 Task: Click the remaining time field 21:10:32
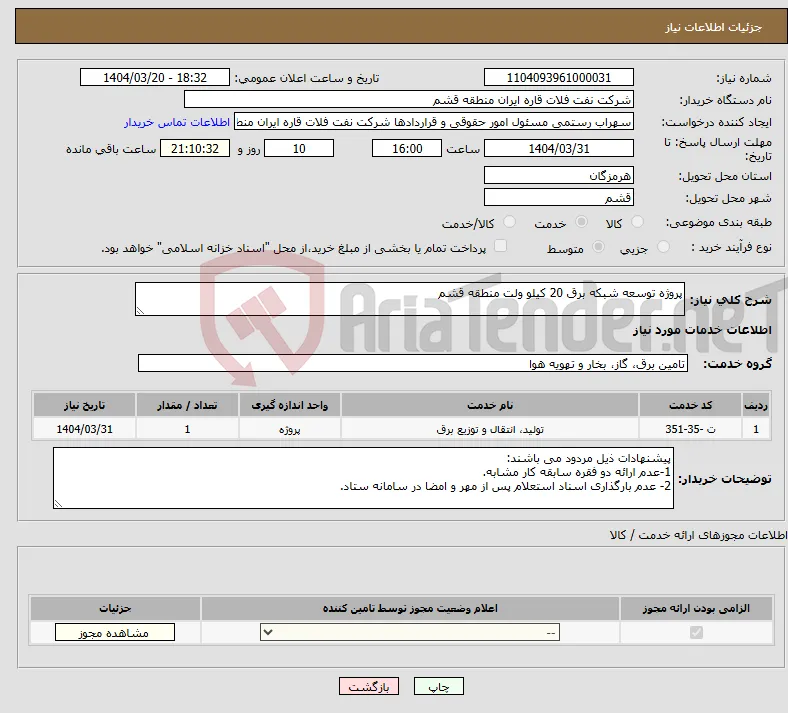[x=194, y=148]
